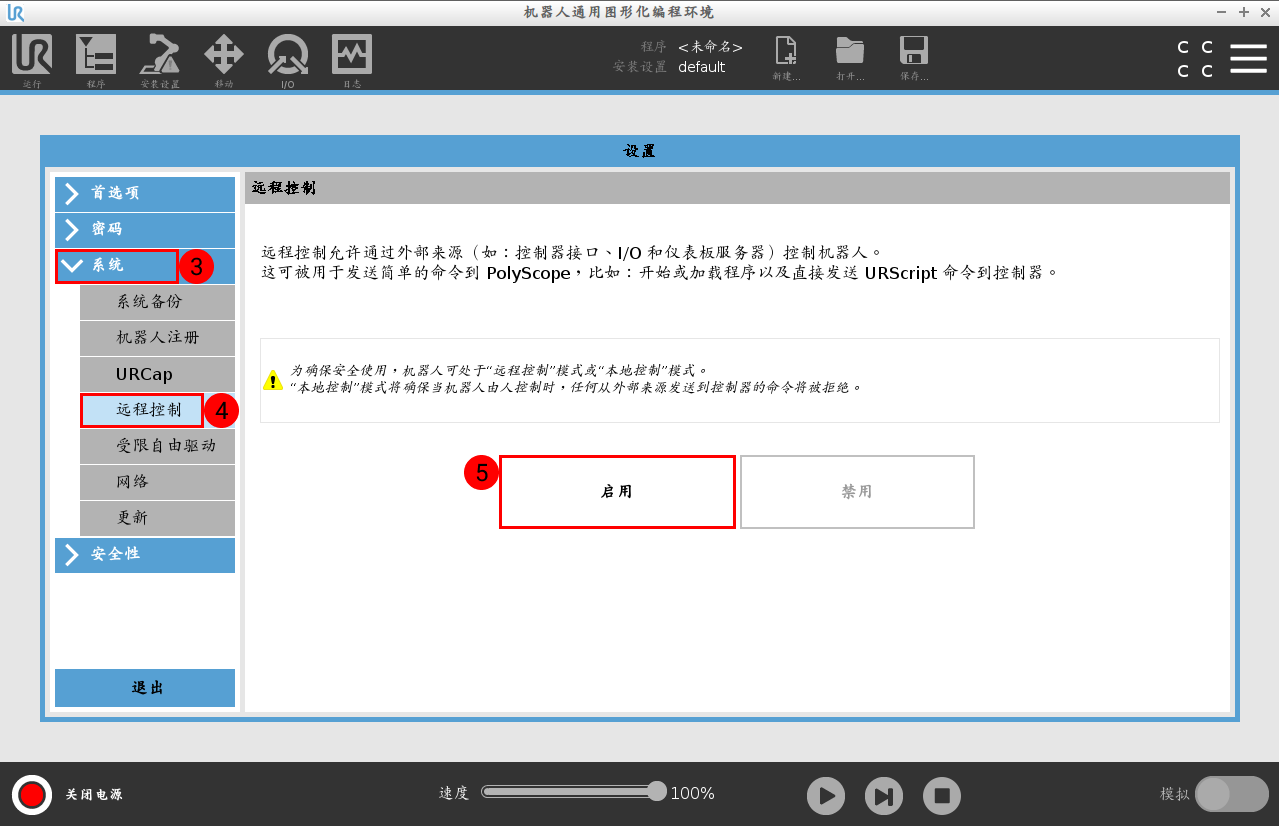Exit settings via the 退出 button
Image resolution: width=1279 pixels, height=826 pixels.
coord(144,688)
